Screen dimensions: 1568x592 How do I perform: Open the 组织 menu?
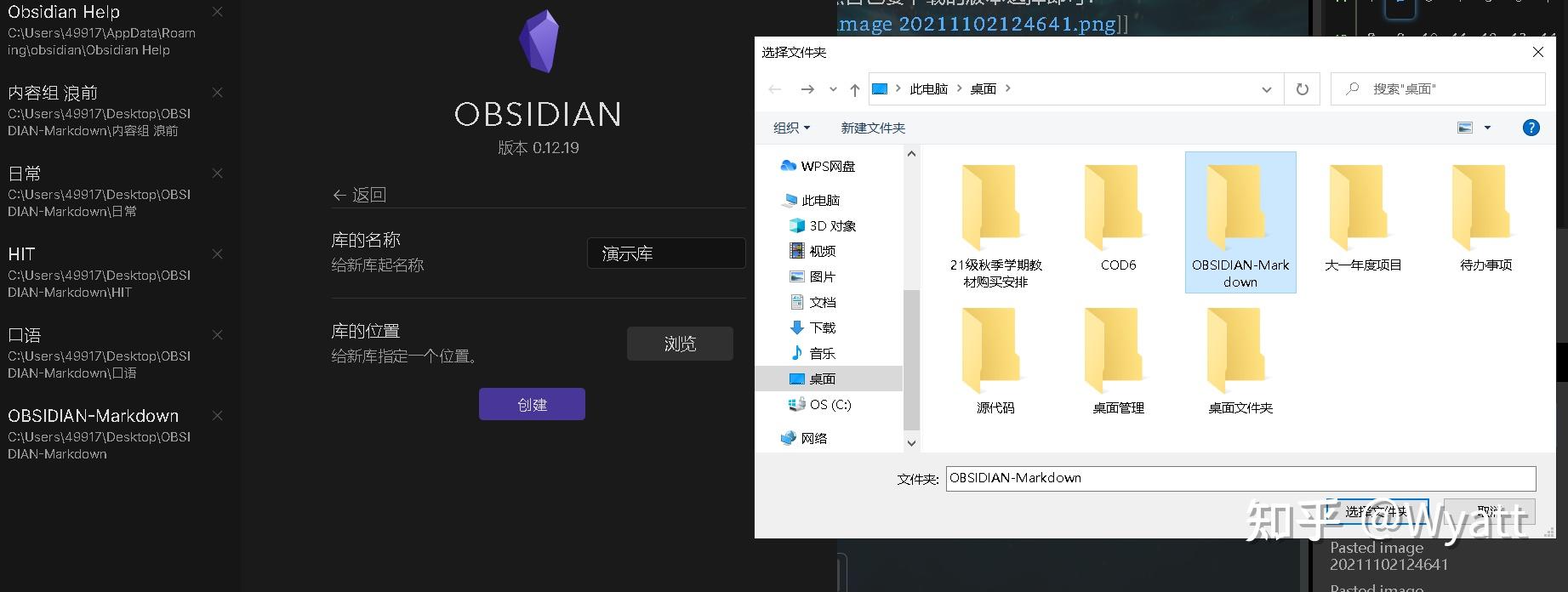(x=791, y=128)
